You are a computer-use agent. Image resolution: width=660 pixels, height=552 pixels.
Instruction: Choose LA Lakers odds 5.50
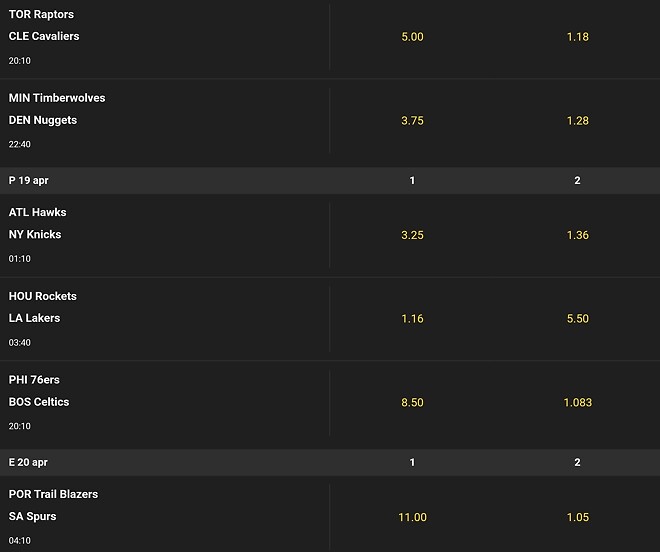pos(577,319)
